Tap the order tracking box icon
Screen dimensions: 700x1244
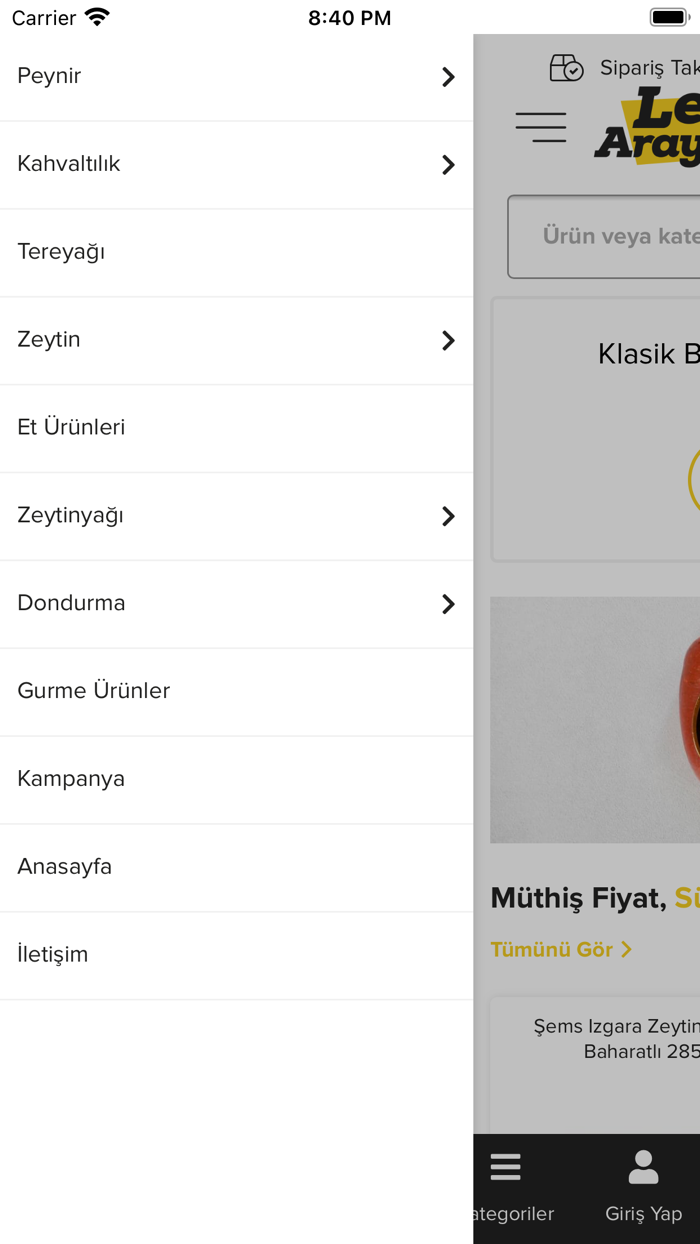pyautogui.click(x=566, y=68)
